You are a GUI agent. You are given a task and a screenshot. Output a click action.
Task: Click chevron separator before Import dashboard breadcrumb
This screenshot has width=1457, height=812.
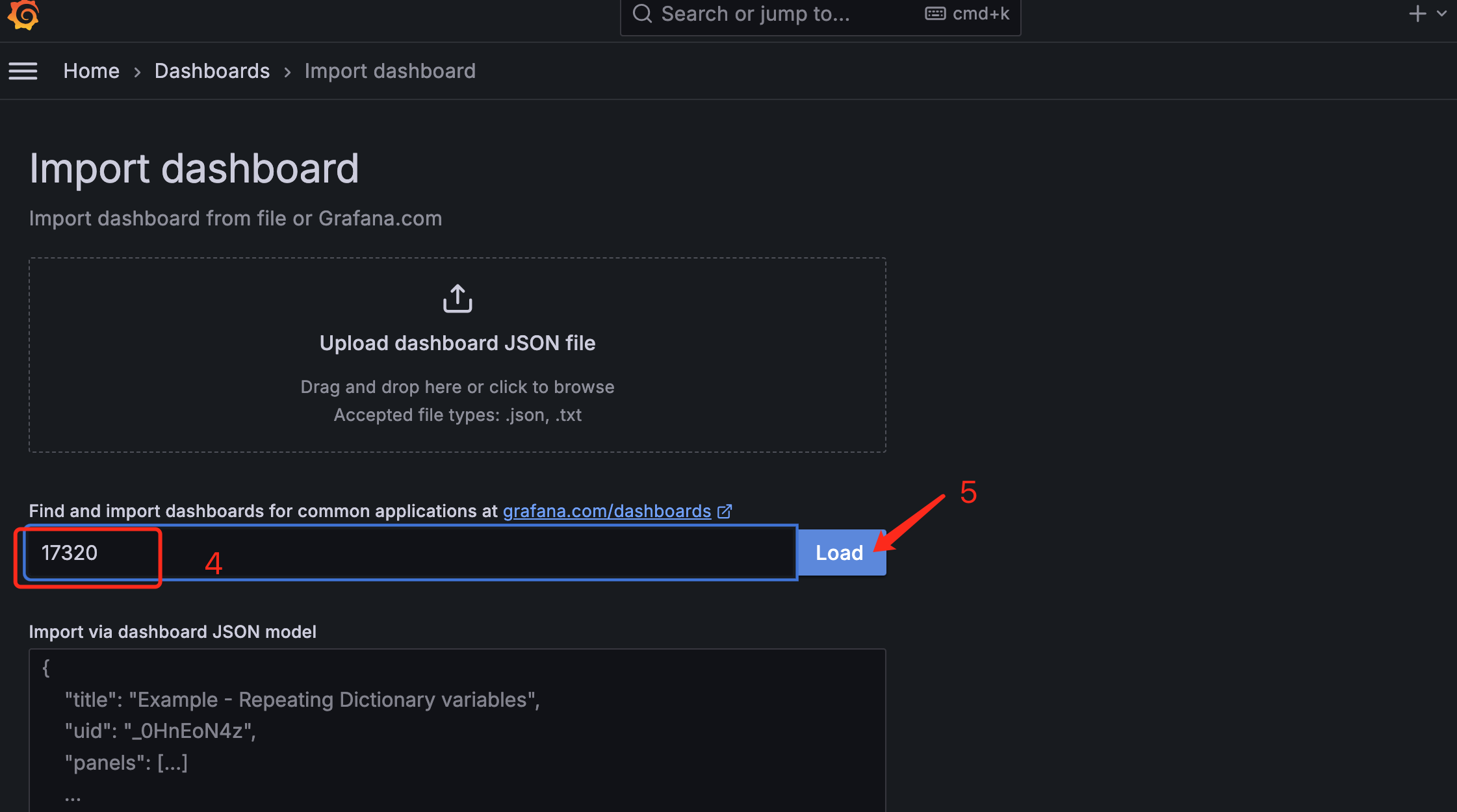tap(287, 71)
